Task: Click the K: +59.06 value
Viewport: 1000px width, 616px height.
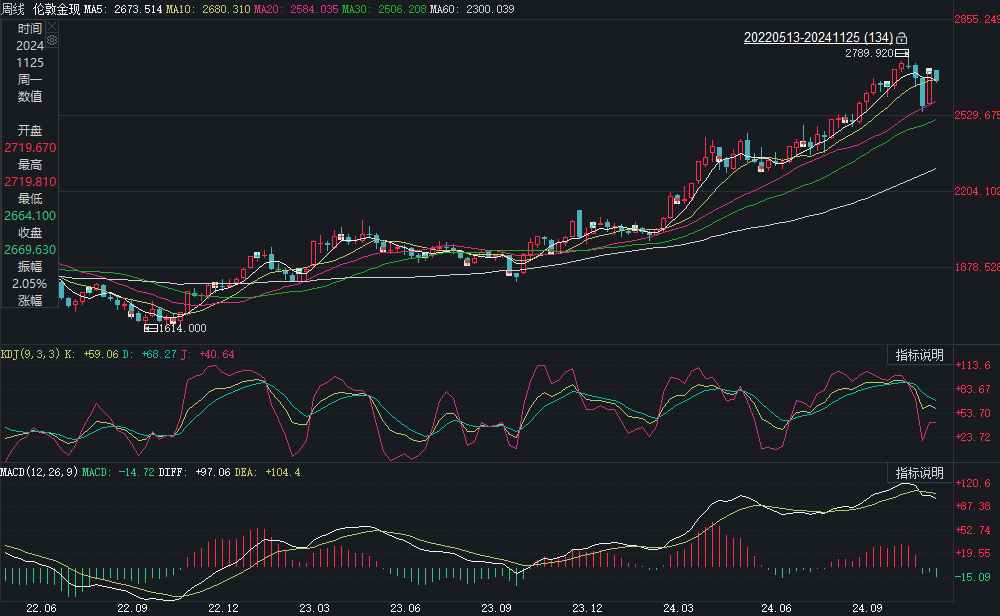Action: [x=91, y=354]
